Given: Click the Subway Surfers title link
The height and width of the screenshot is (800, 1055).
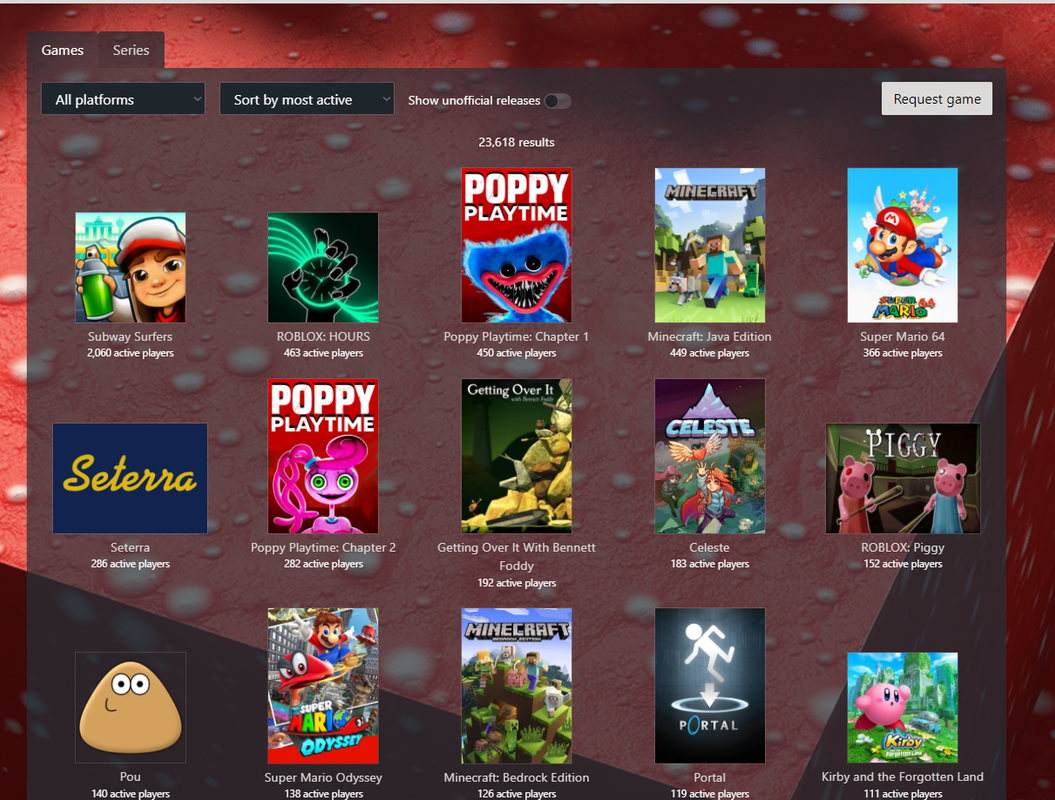Looking at the screenshot, I should (x=131, y=336).
